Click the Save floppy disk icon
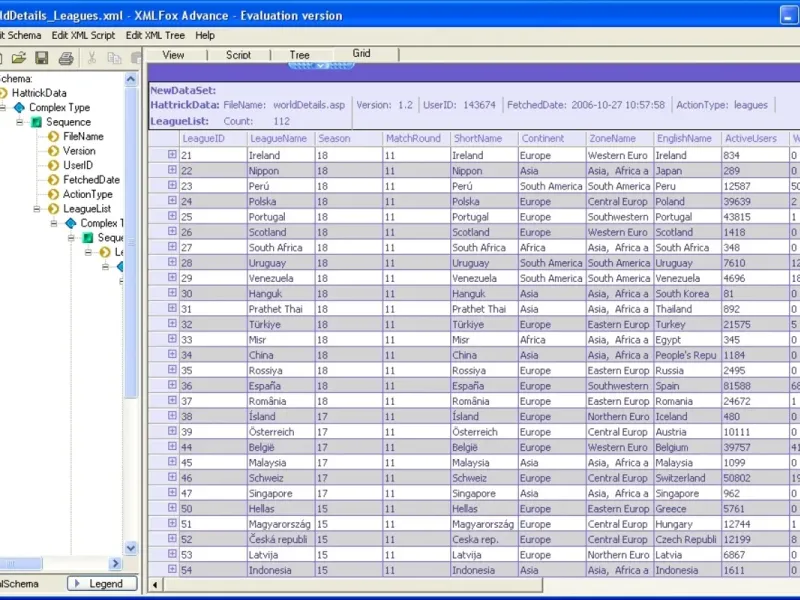 point(42,58)
